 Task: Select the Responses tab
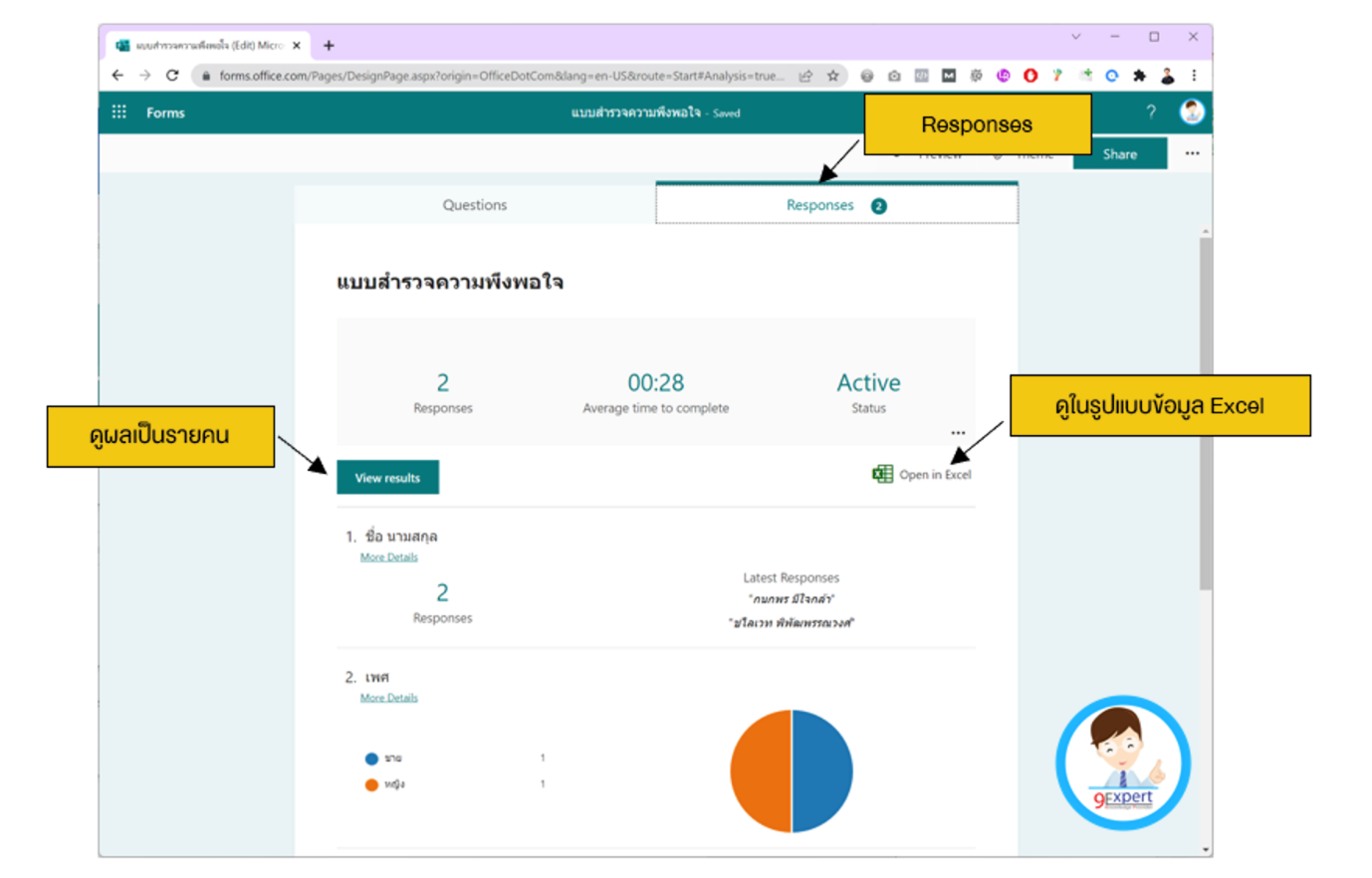(x=819, y=205)
